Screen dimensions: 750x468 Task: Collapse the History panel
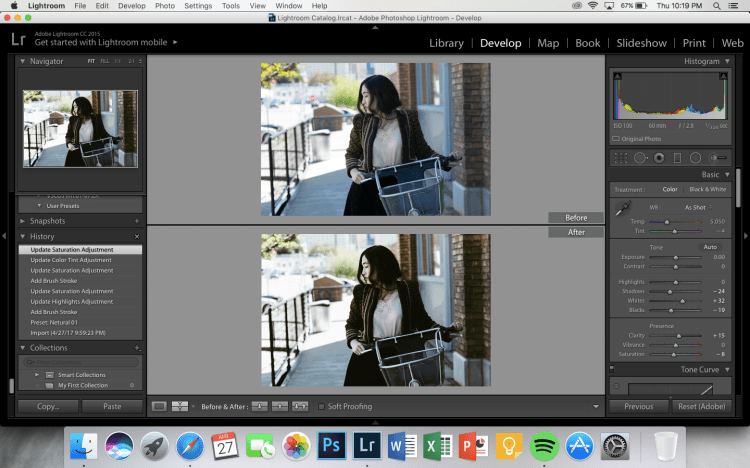[x=22, y=236]
